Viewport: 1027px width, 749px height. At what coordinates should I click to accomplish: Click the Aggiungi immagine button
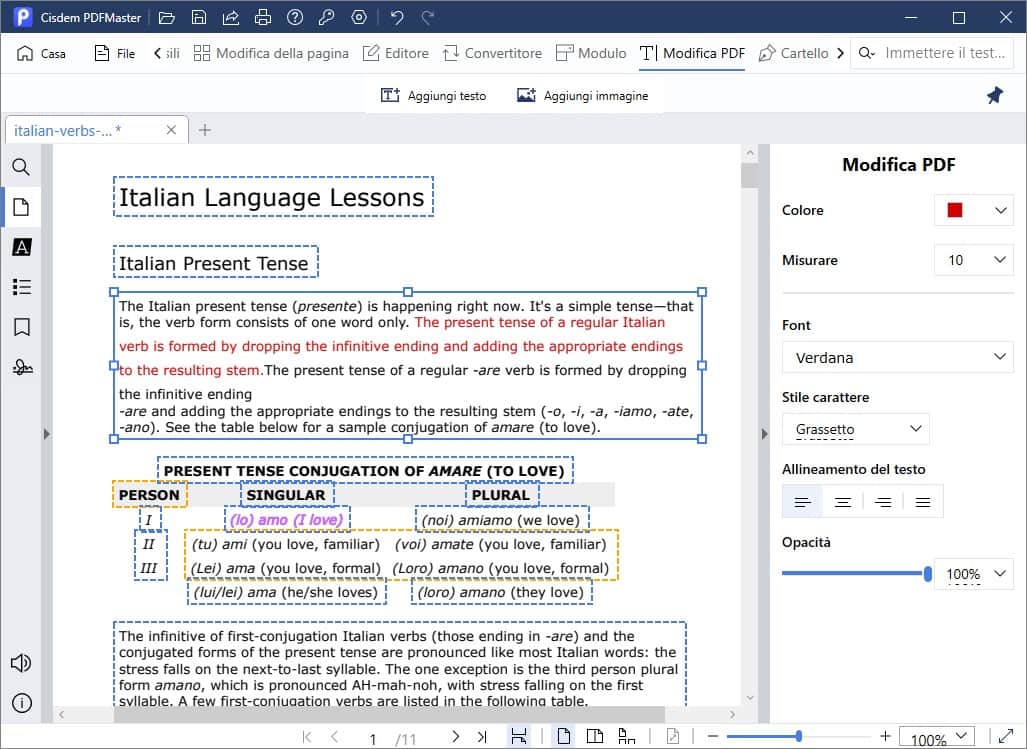[582, 95]
